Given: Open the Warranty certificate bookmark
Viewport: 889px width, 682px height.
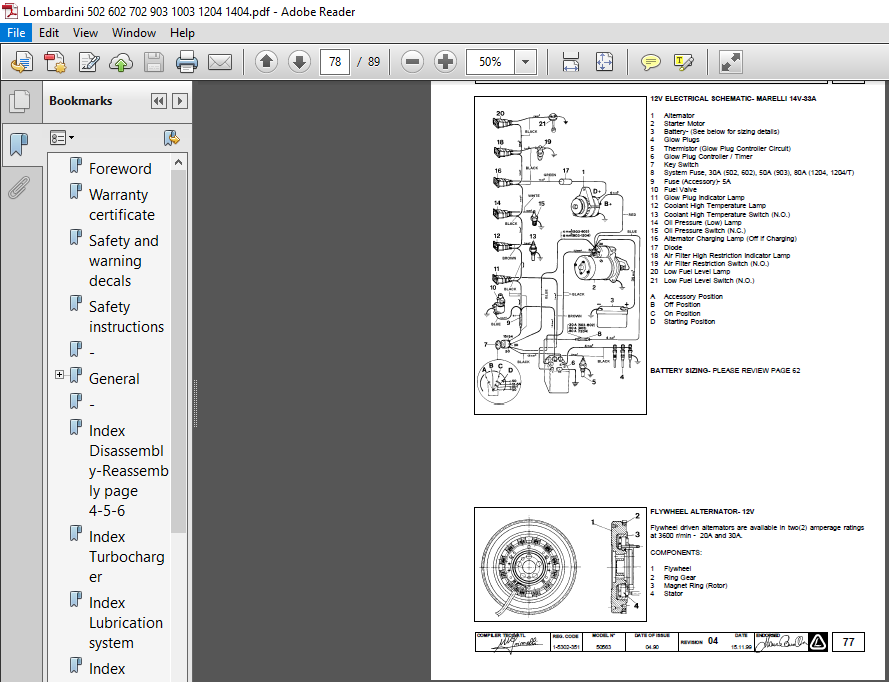Looking at the screenshot, I should coord(121,205).
